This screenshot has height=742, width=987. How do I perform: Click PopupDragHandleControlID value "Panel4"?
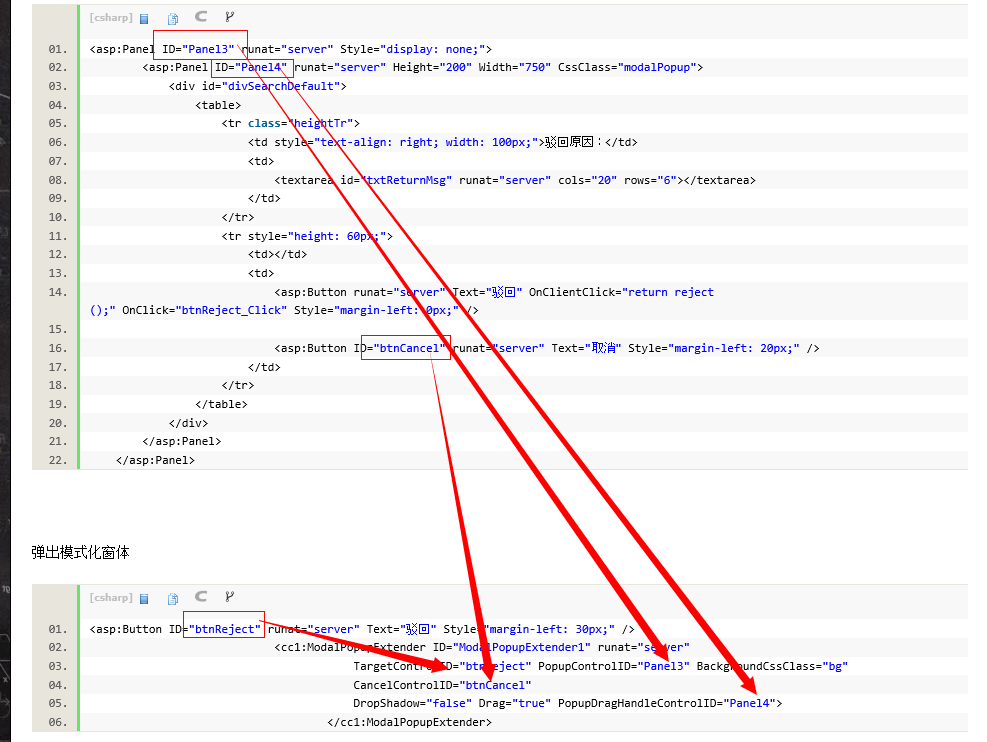(749, 703)
